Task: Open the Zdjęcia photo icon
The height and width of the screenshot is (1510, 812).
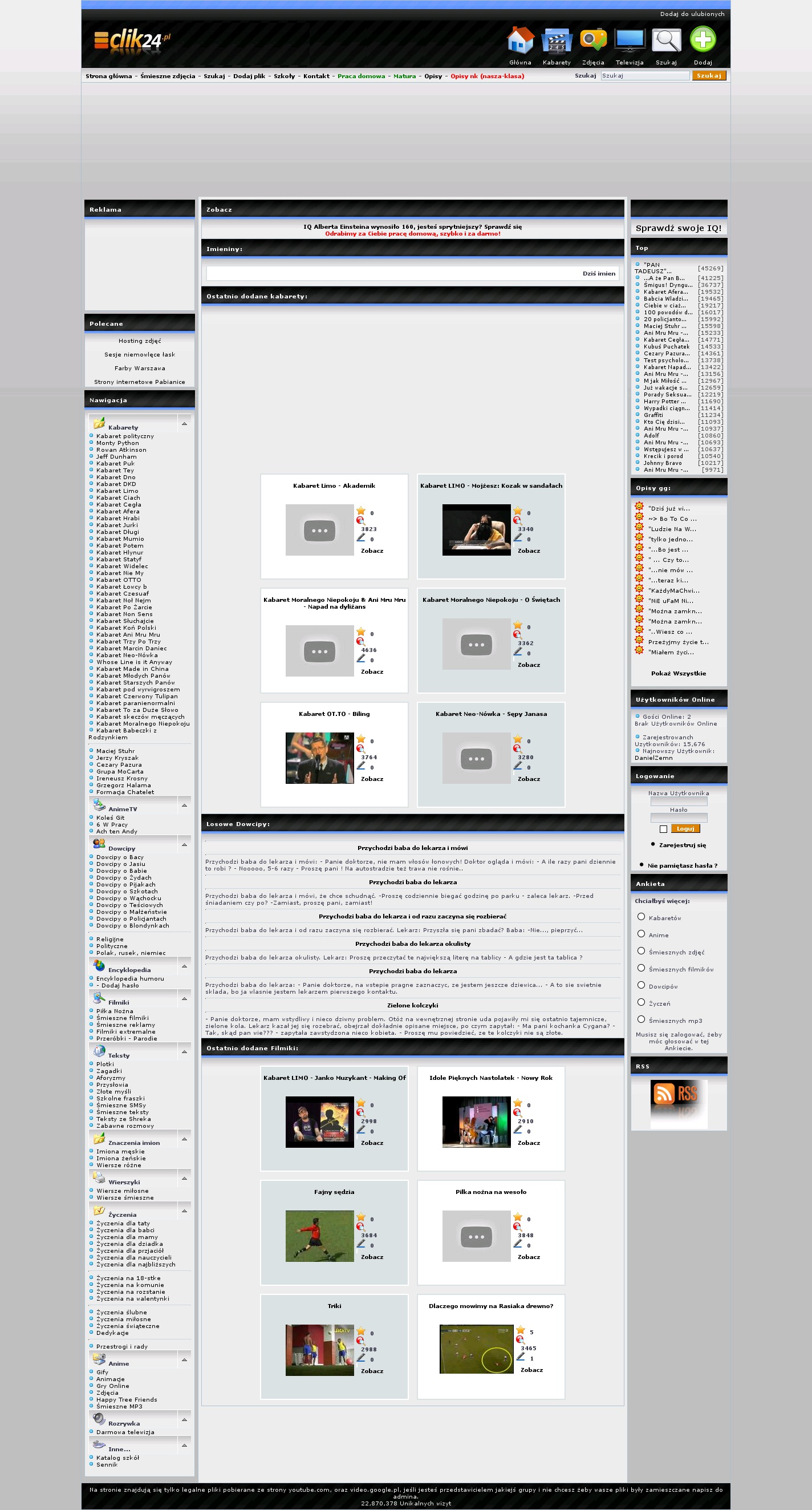Action: 593,41
